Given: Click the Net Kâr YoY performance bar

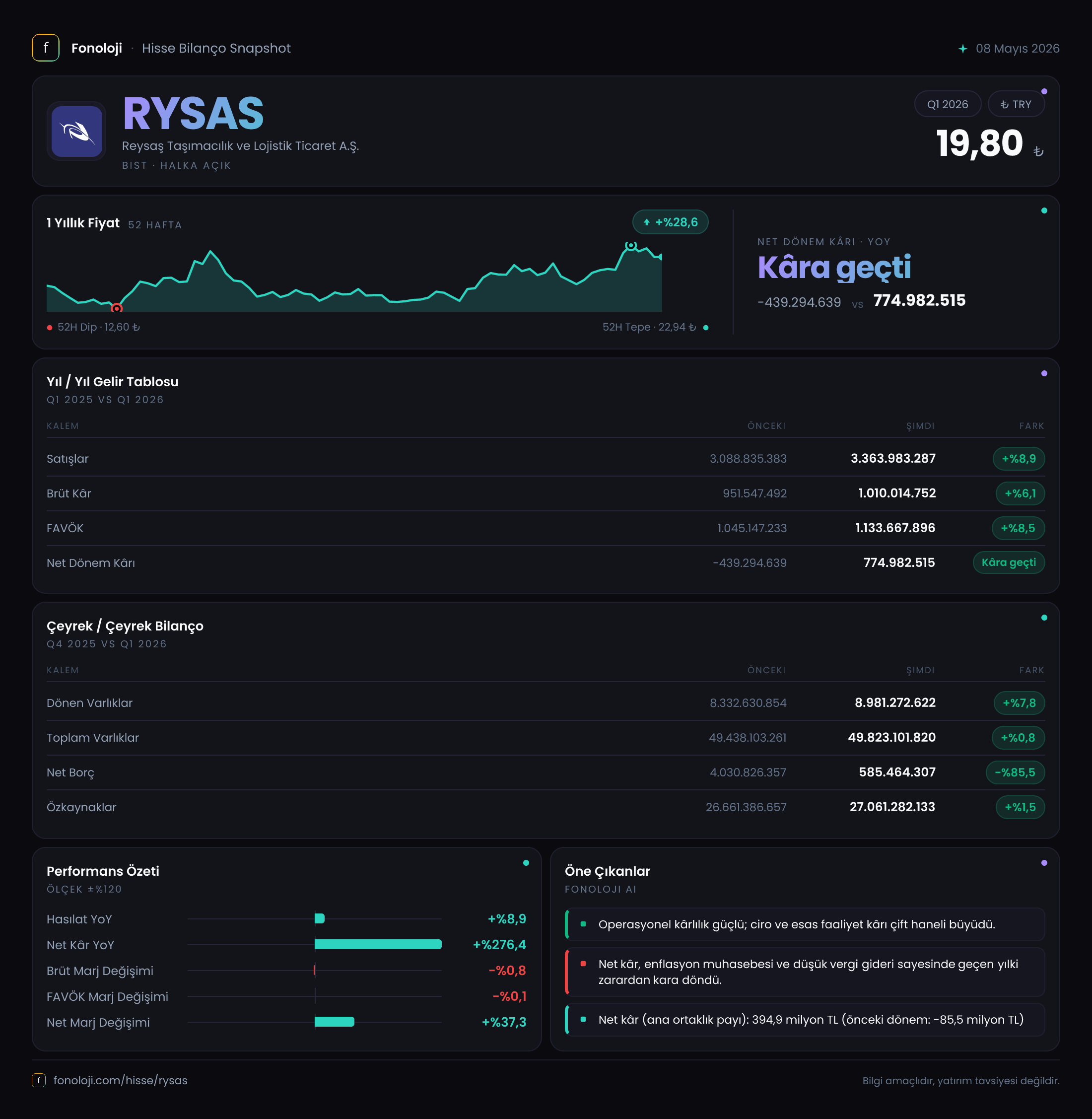Looking at the screenshot, I should [x=378, y=944].
